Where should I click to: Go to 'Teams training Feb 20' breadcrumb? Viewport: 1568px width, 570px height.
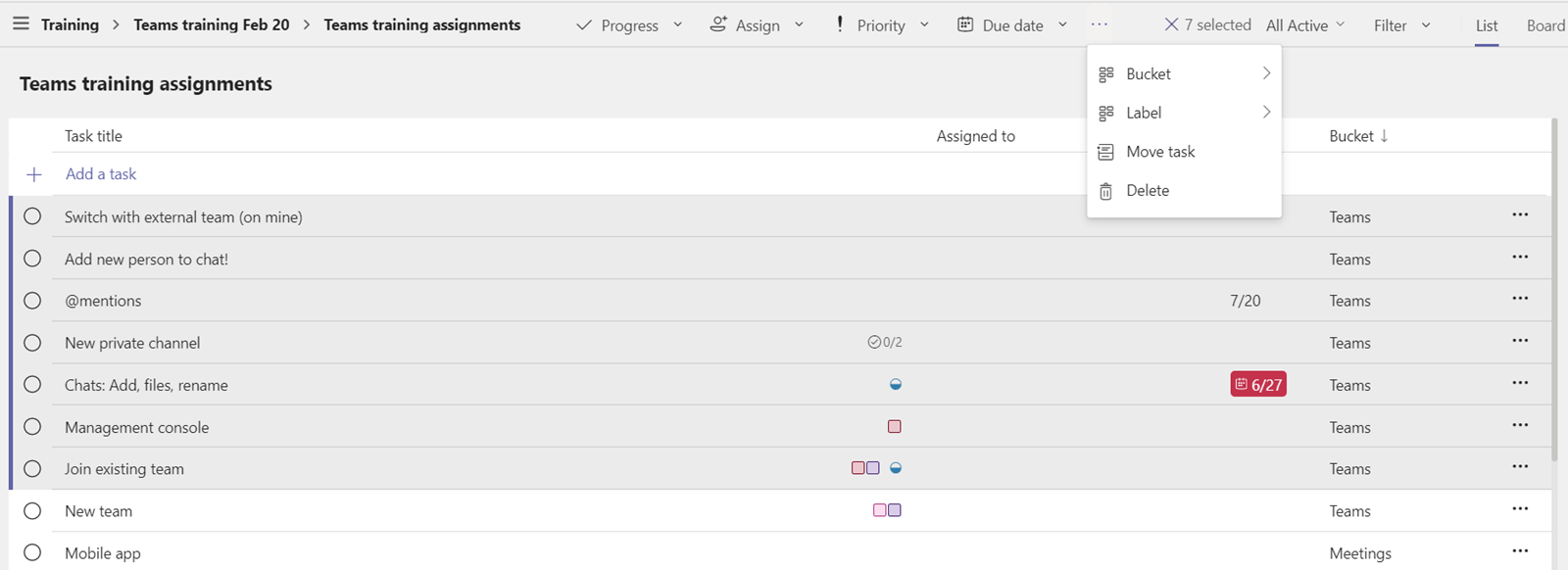(212, 24)
